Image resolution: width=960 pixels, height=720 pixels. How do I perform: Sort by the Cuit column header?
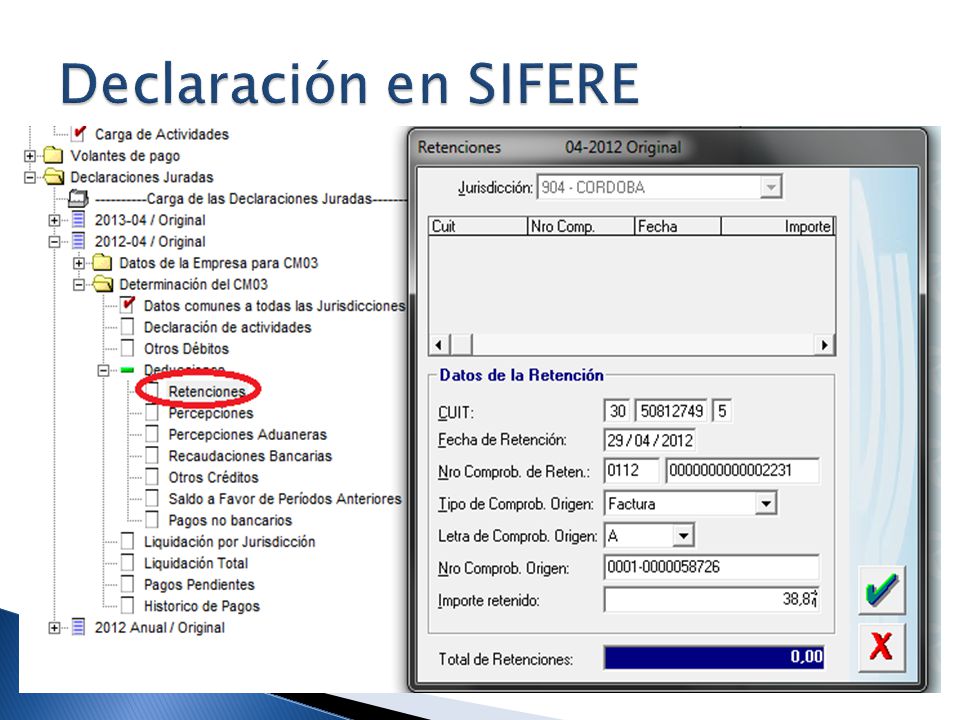click(478, 227)
